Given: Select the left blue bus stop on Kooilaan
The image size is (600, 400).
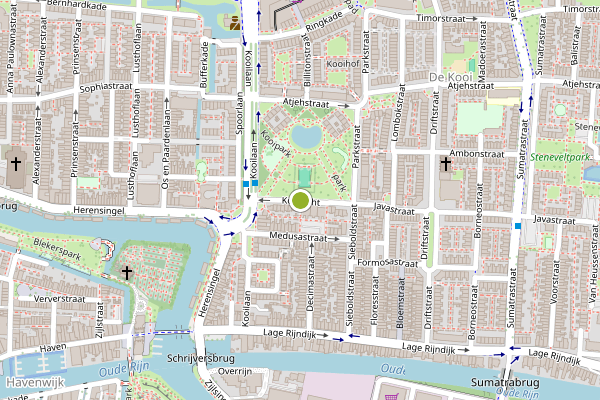Looking at the screenshot, I should tap(246, 184).
